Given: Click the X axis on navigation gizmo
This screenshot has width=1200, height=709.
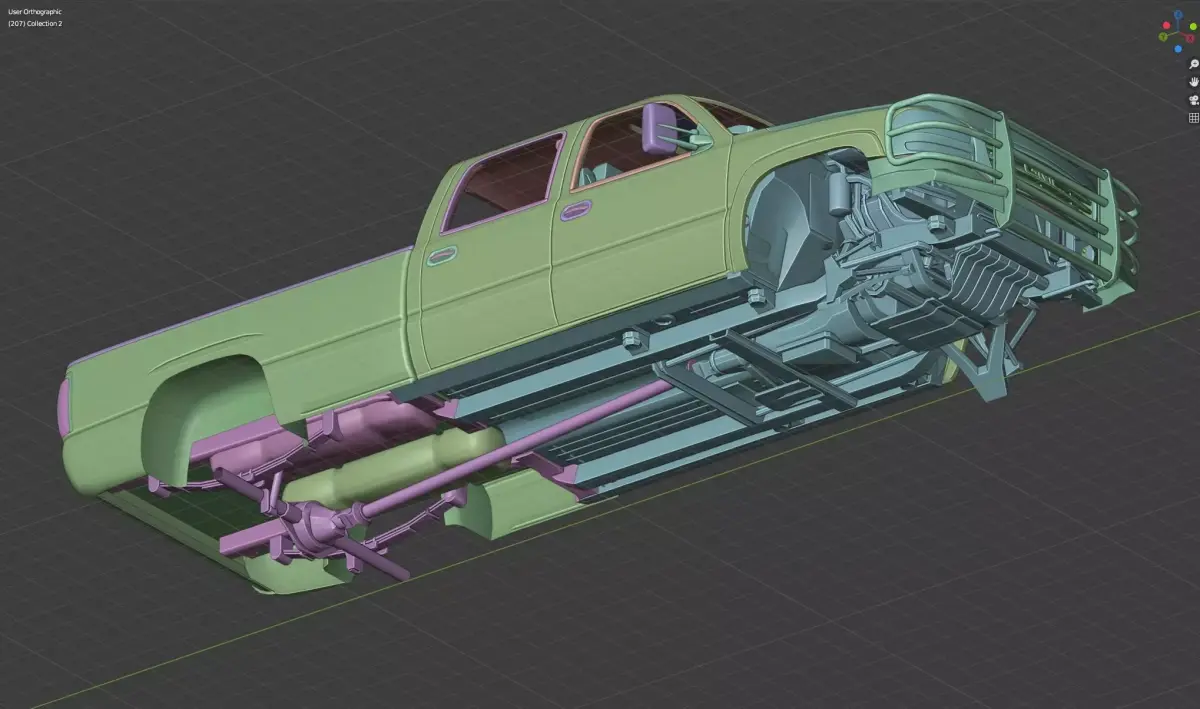Looking at the screenshot, I should pos(1190,38).
